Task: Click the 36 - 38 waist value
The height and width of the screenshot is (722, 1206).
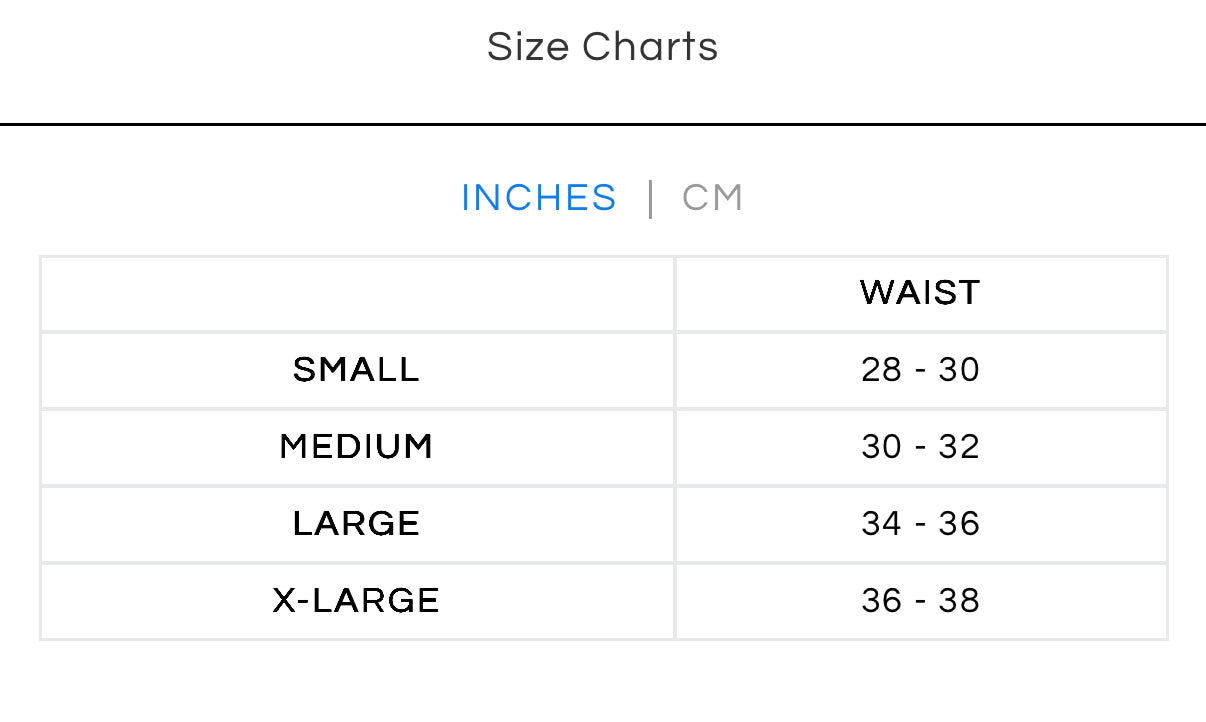Action: (920, 601)
